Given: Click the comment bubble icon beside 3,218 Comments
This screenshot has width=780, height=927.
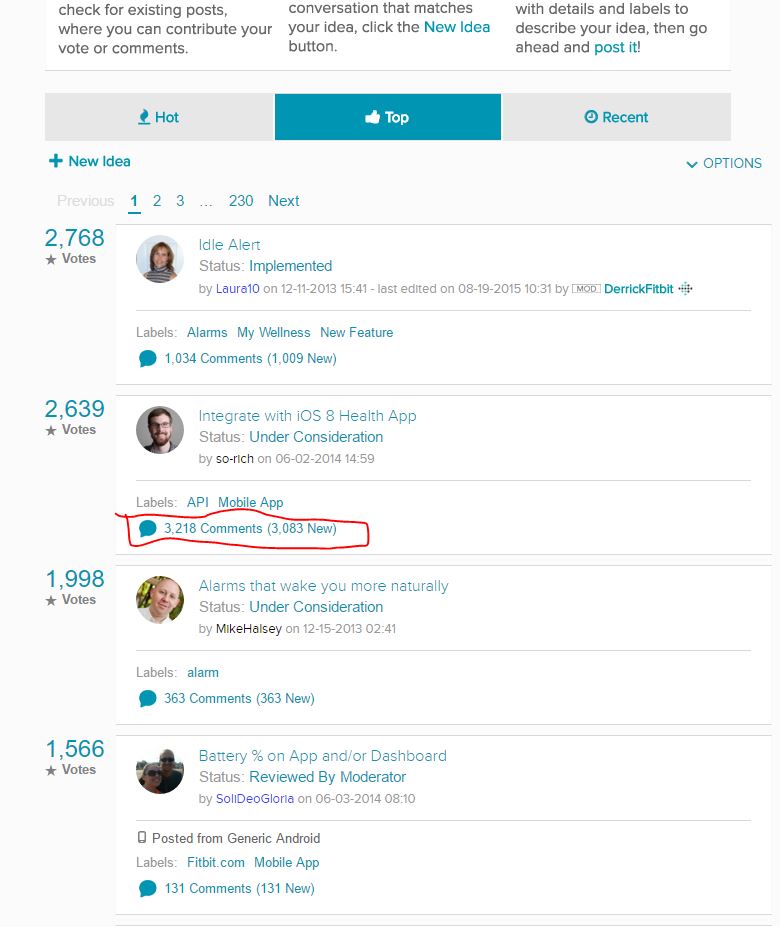Looking at the screenshot, I should (148, 528).
